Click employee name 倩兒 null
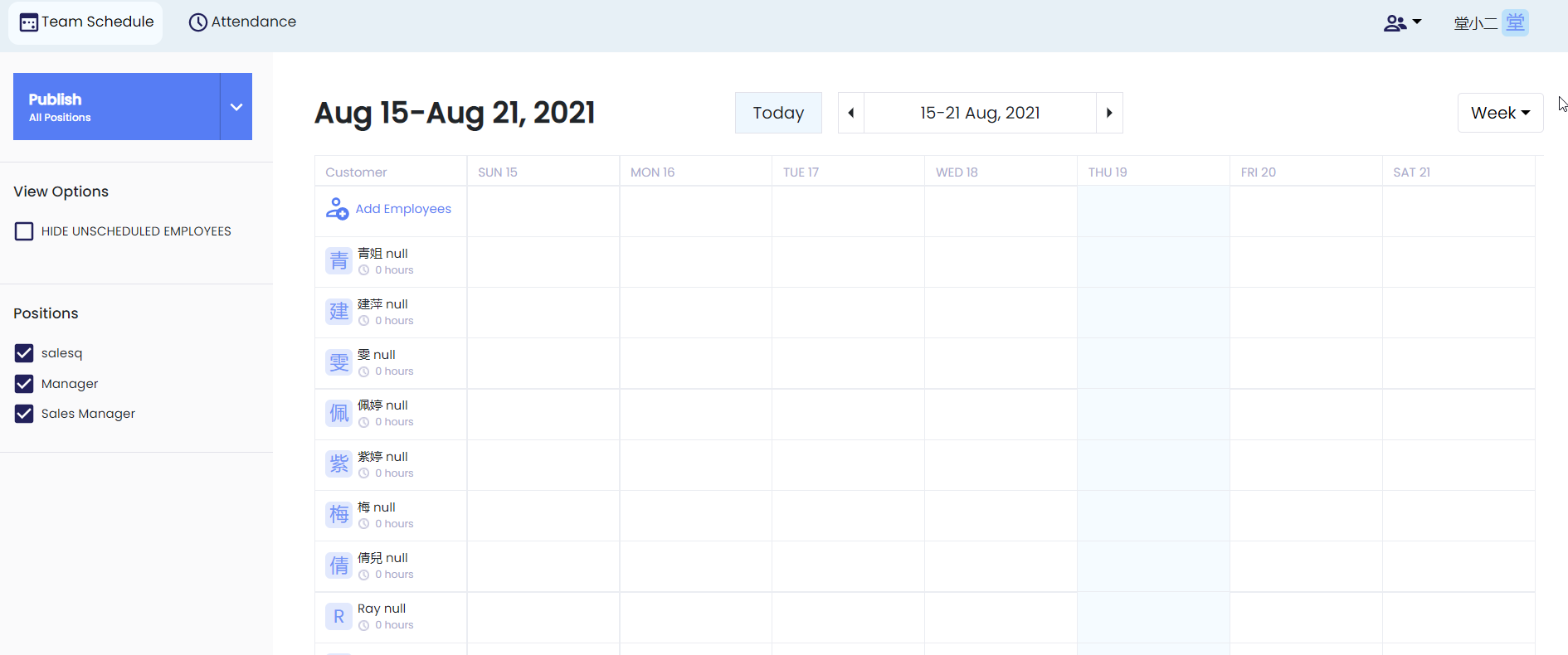The height and width of the screenshot is (655, 1568). [x=382, y=558]
